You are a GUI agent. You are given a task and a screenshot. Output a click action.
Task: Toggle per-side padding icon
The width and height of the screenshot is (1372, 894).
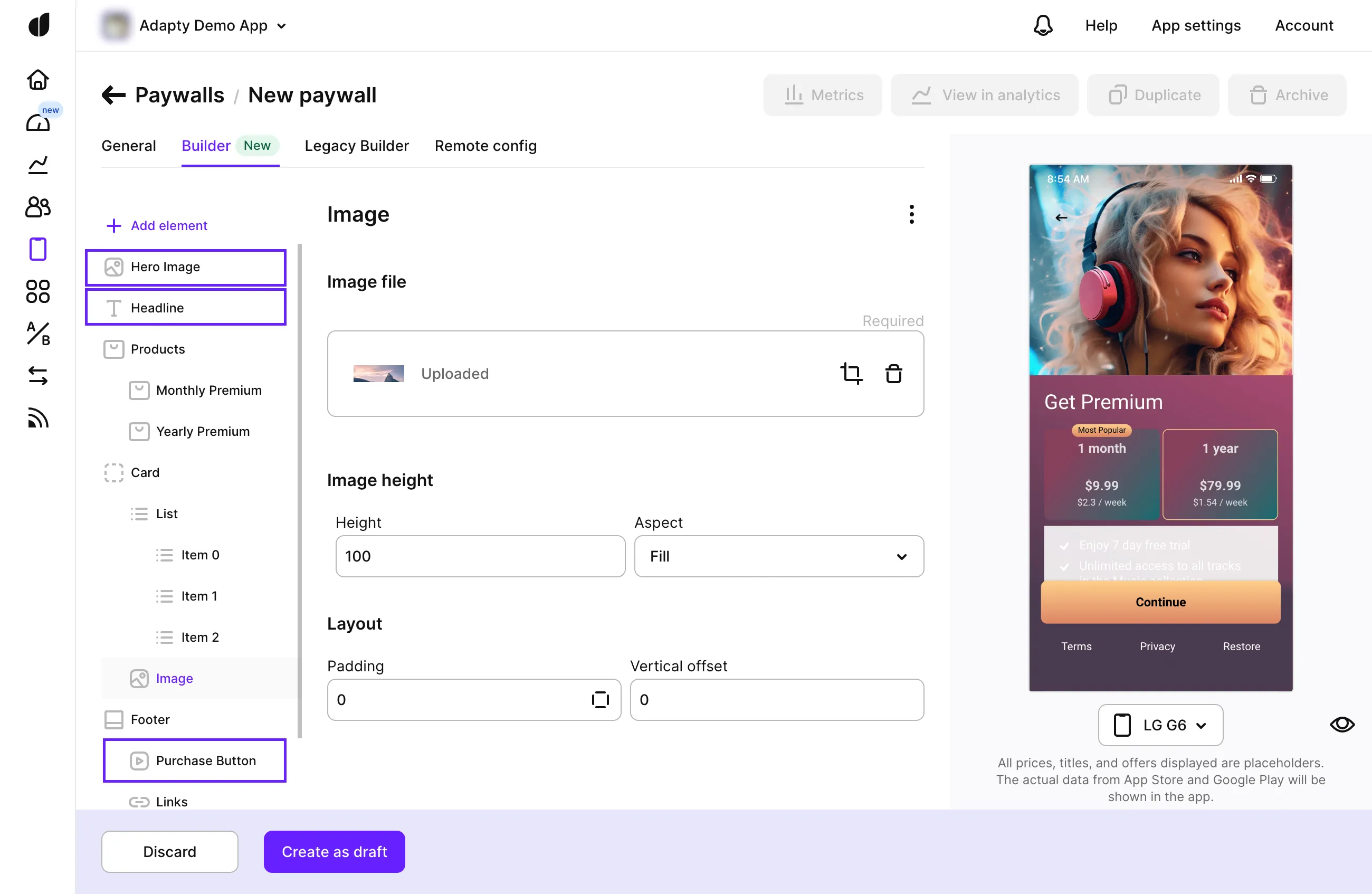tap(599, 700)
